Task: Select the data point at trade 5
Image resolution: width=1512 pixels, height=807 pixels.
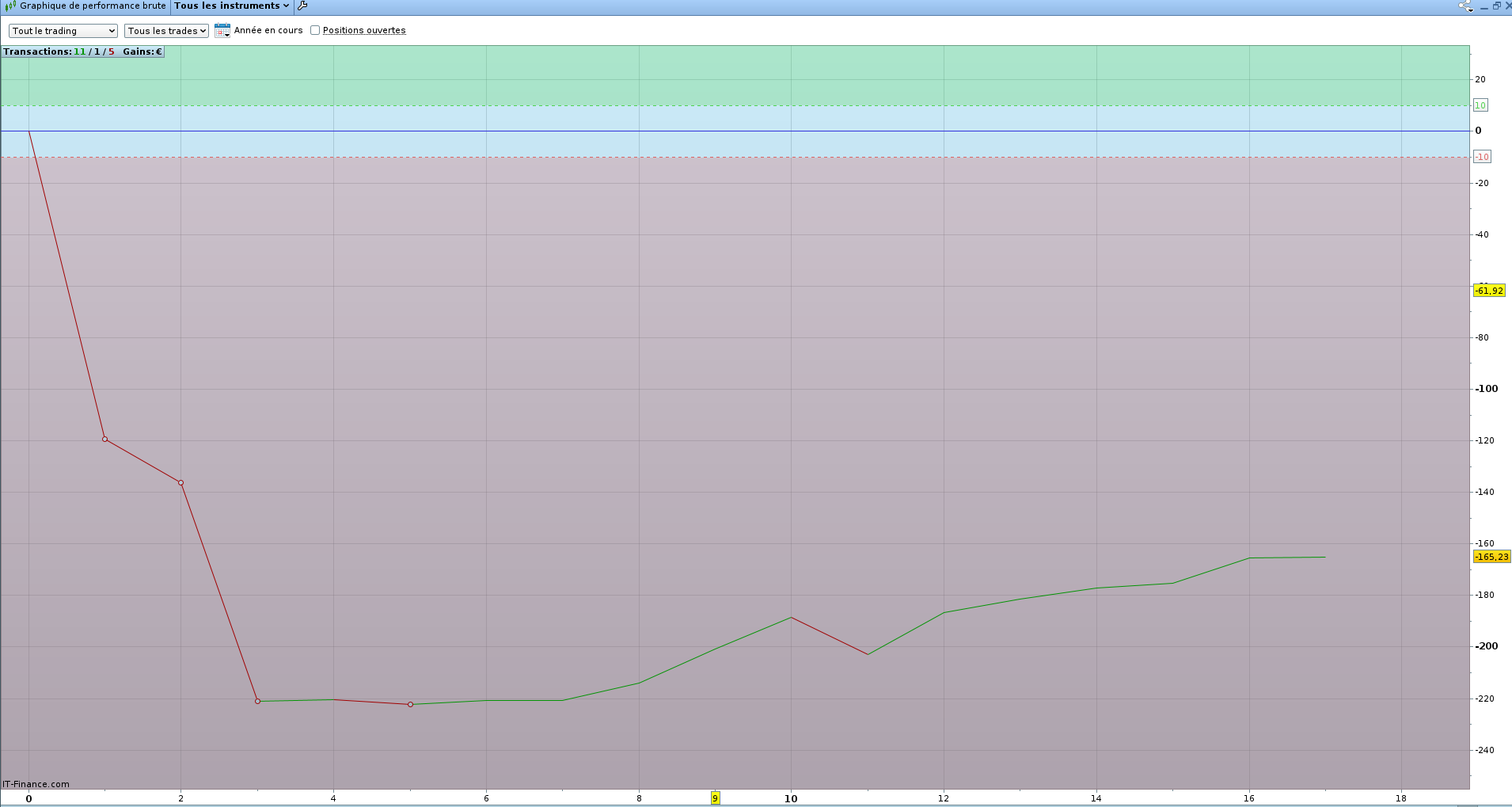Action: click(410, 705)
